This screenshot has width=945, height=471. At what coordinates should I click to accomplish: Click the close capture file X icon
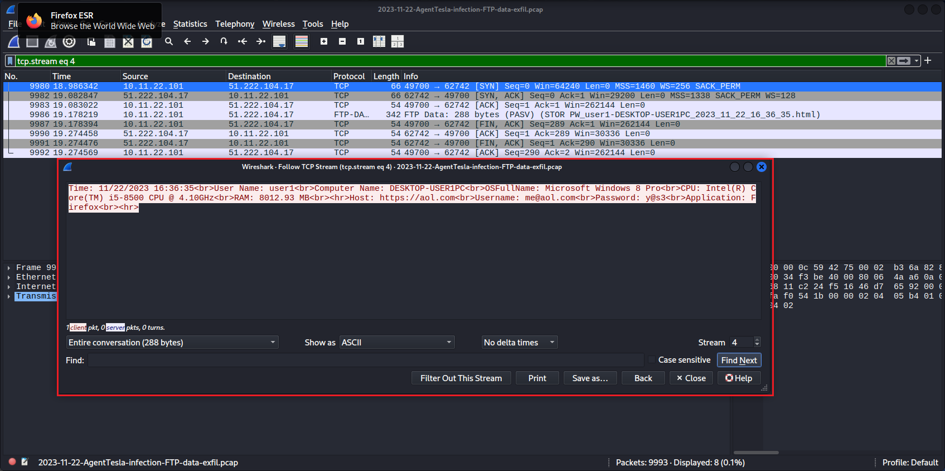tap(128, 42)
